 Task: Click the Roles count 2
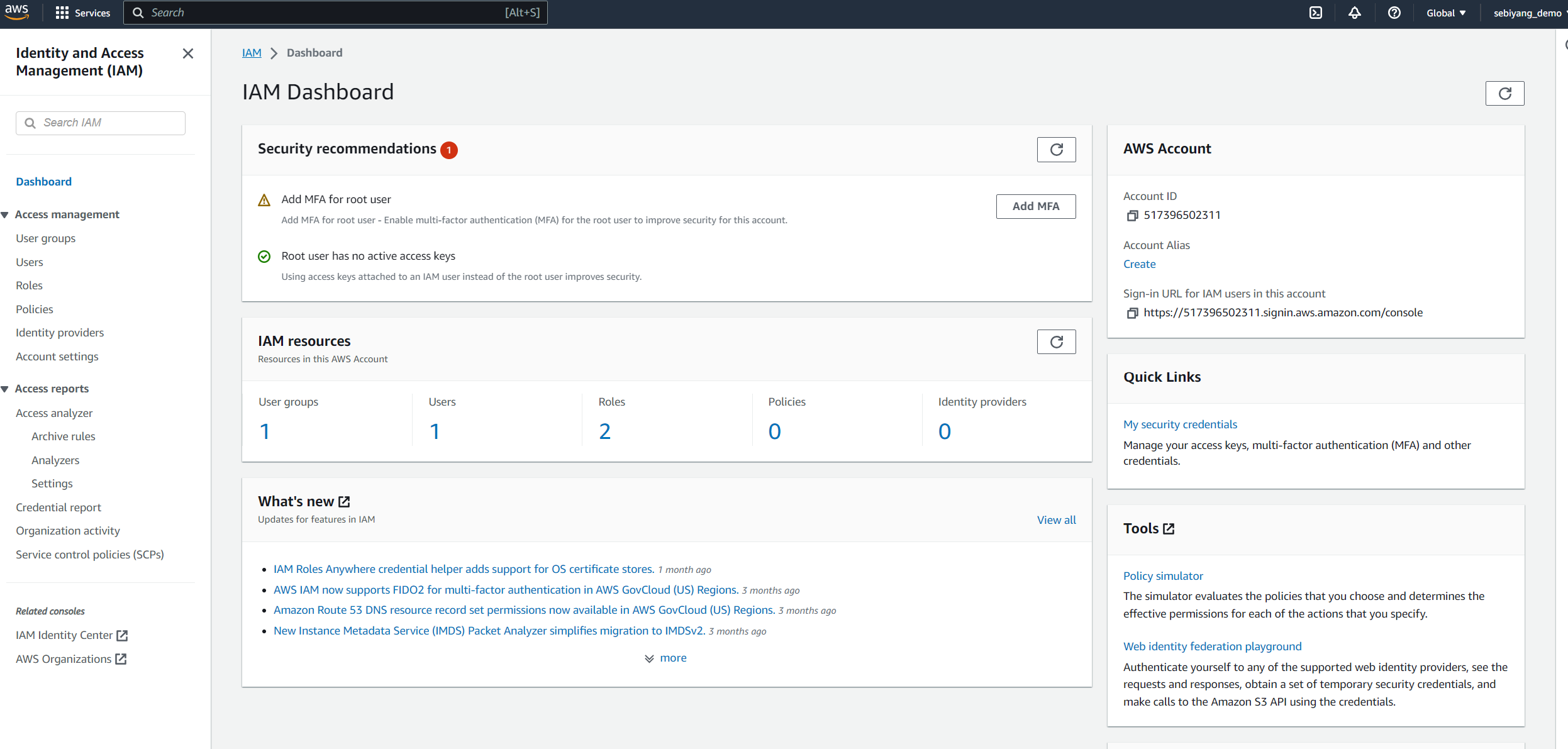tap(604, 431)
